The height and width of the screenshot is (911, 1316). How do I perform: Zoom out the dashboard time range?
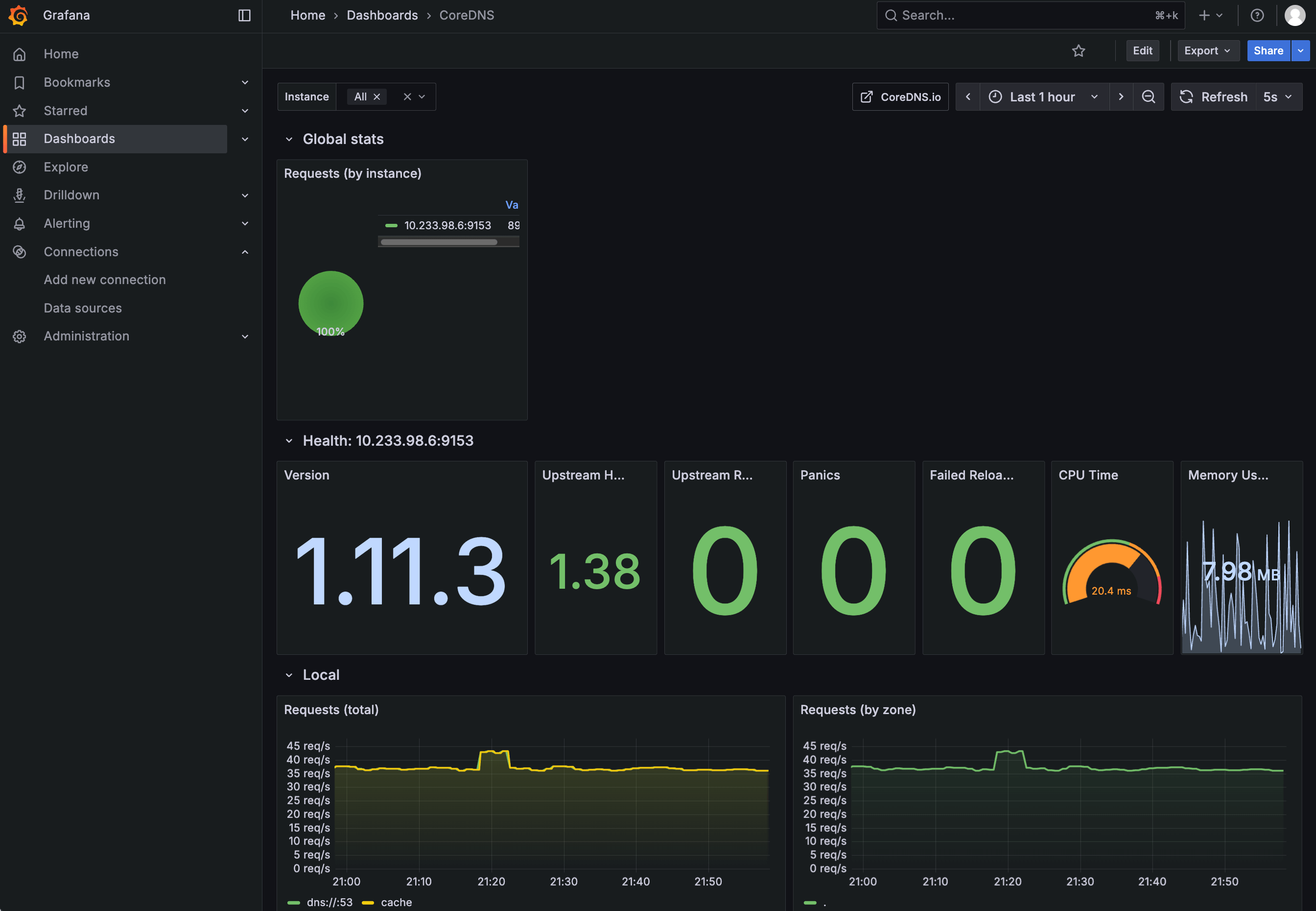pos(1149,96)
